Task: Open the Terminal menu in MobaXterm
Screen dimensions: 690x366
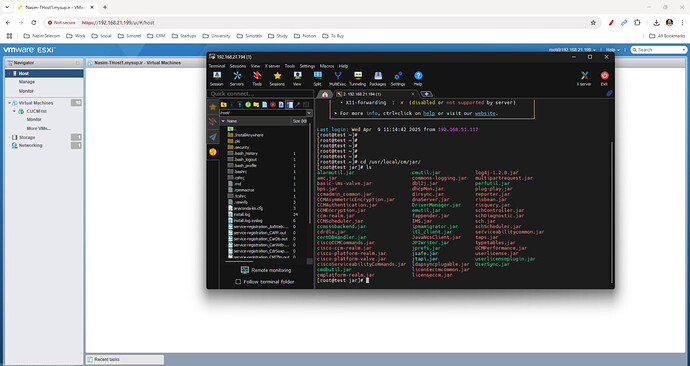Action: (x=217, y=66)
